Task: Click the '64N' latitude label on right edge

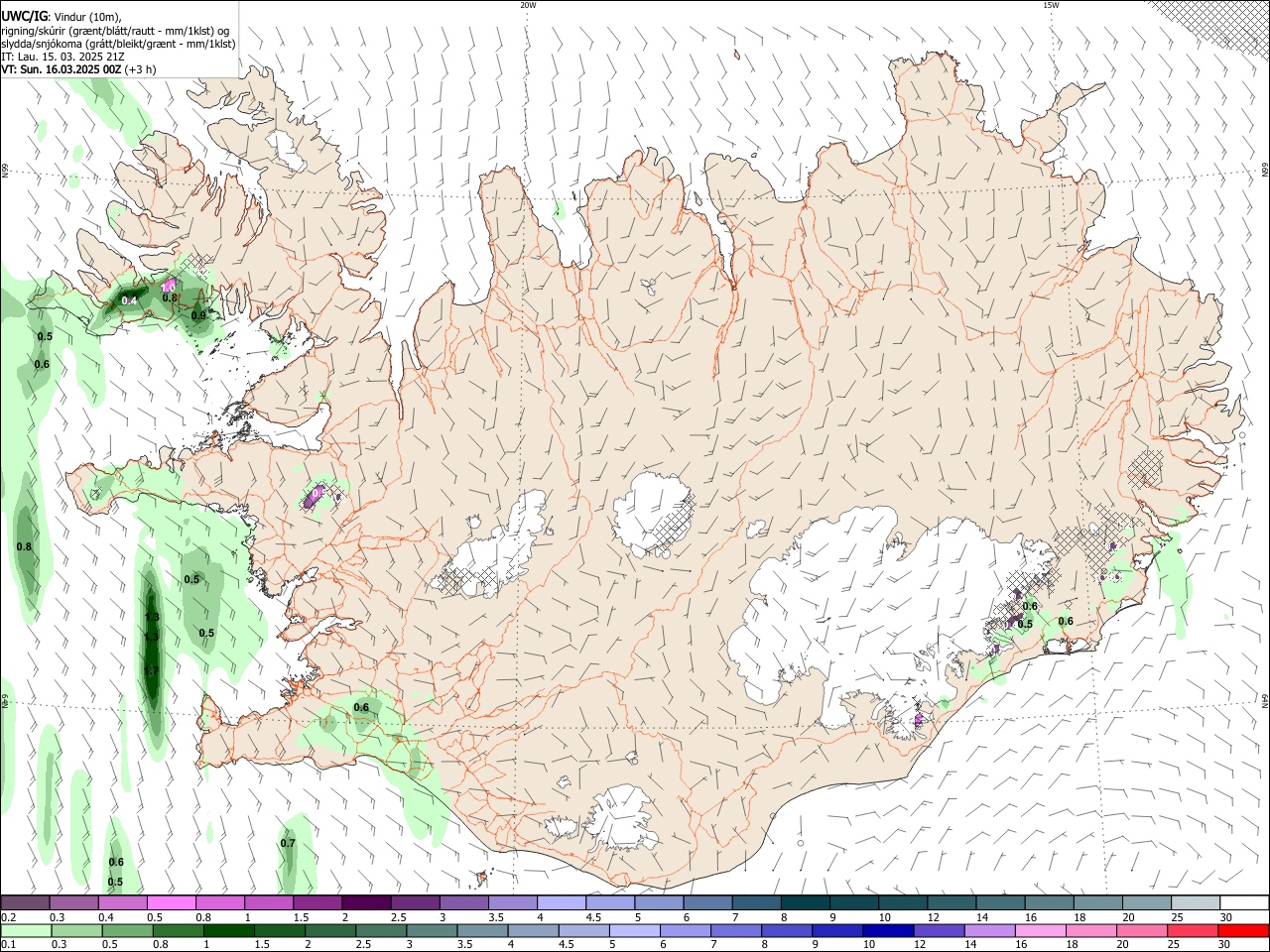Action: [x=1265, y=700]
